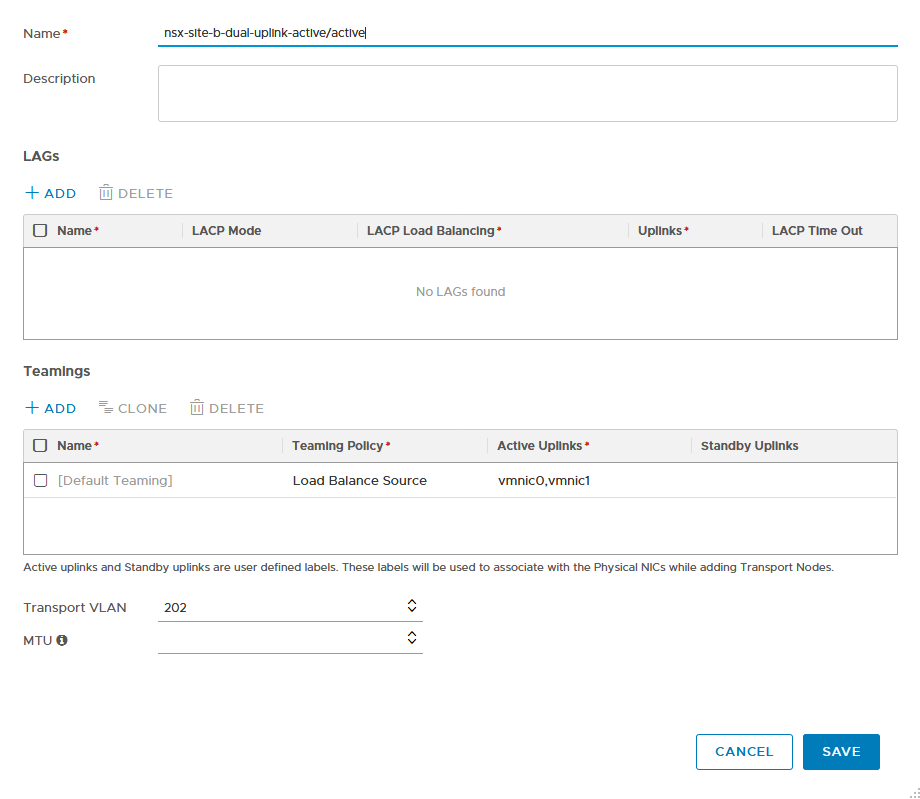Click the MTU stepper arrows
Image resolution: width=920 pixels, height=799 pixels.
coord(411,637)
